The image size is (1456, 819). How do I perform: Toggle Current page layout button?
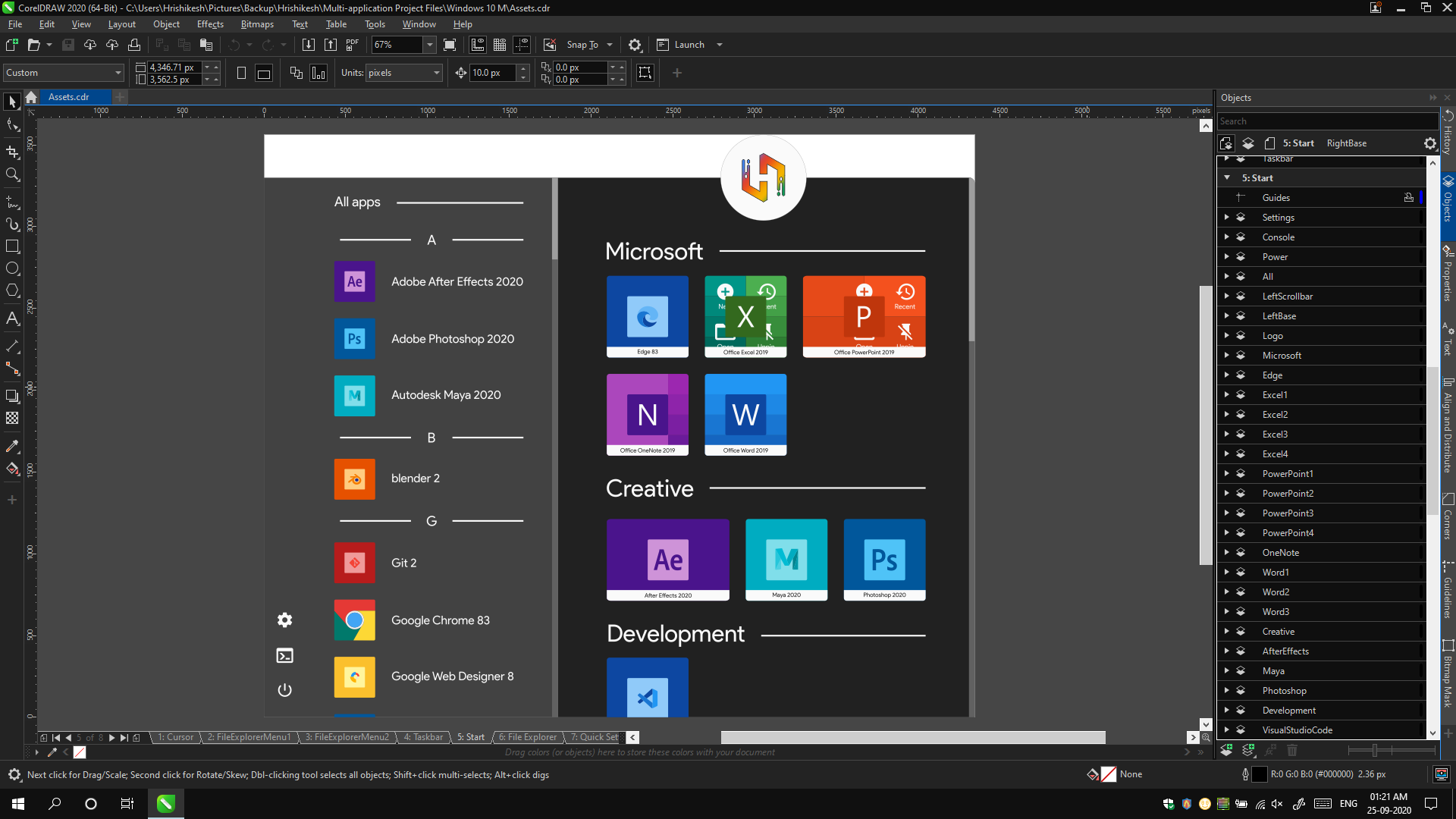click(x=318, y=73)
